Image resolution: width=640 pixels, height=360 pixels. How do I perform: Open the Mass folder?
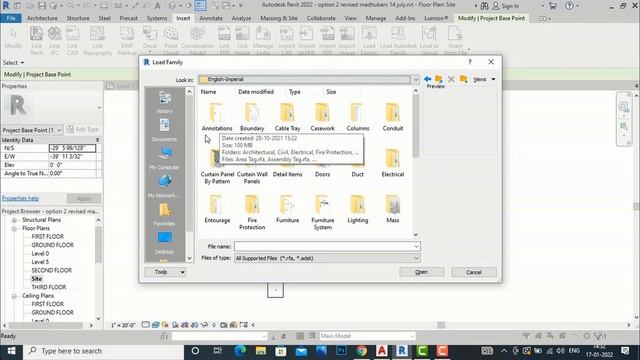click(x=393, y=209)
